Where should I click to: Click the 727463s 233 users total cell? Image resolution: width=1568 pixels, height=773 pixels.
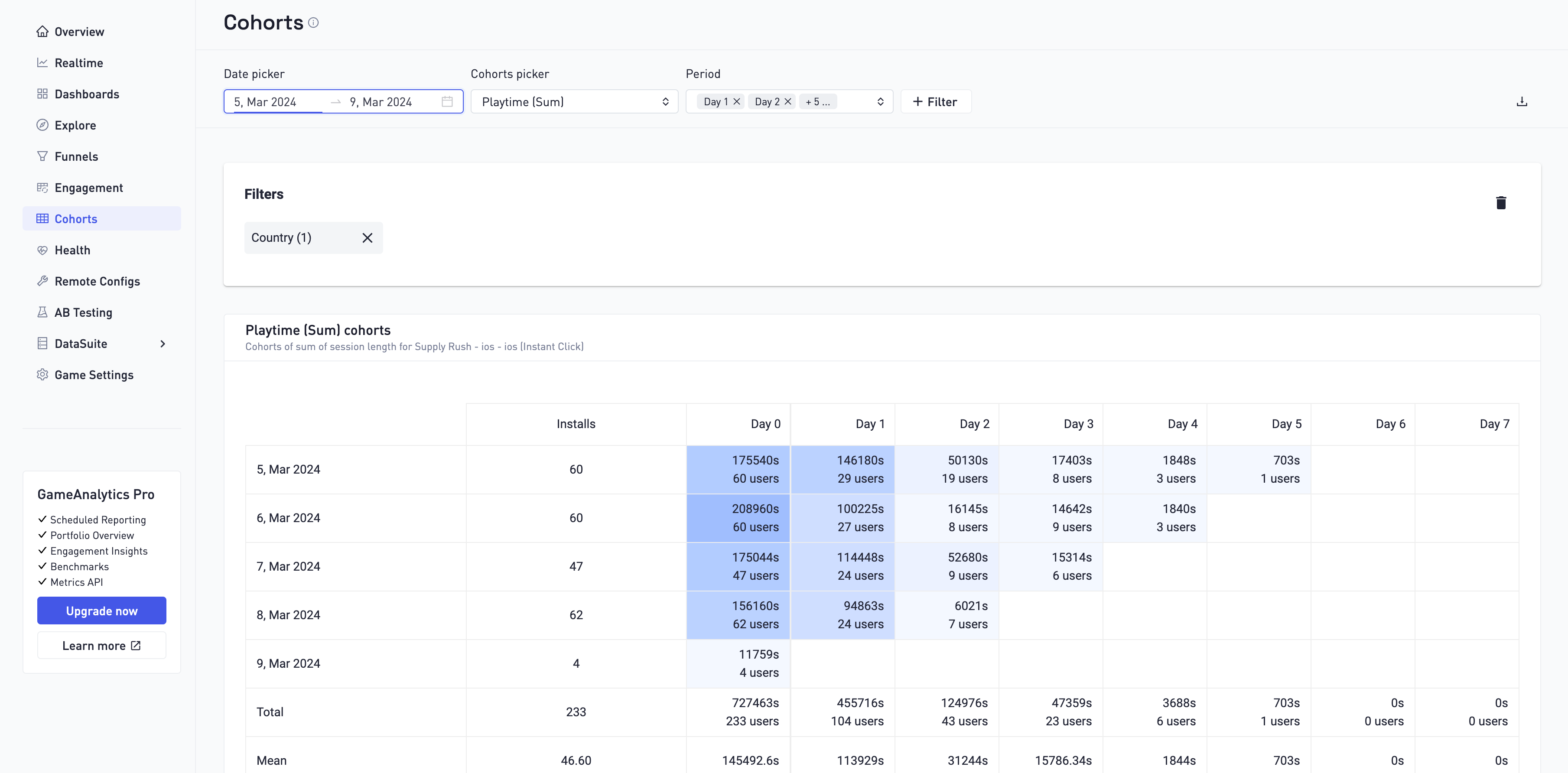pos(738,712)
